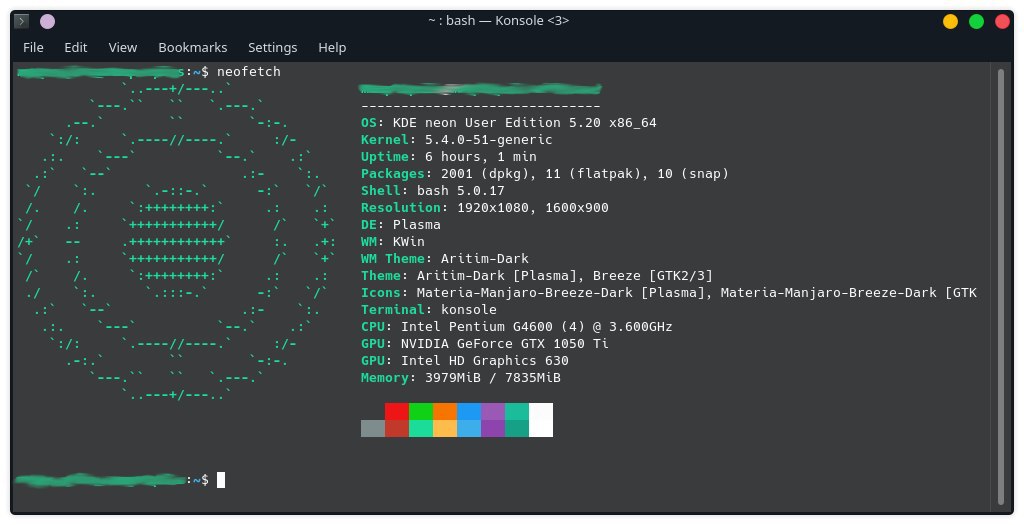Screen dimensions: 1024x525
Task: Click the terminal app icon in title bar
Action: point(22,21)
